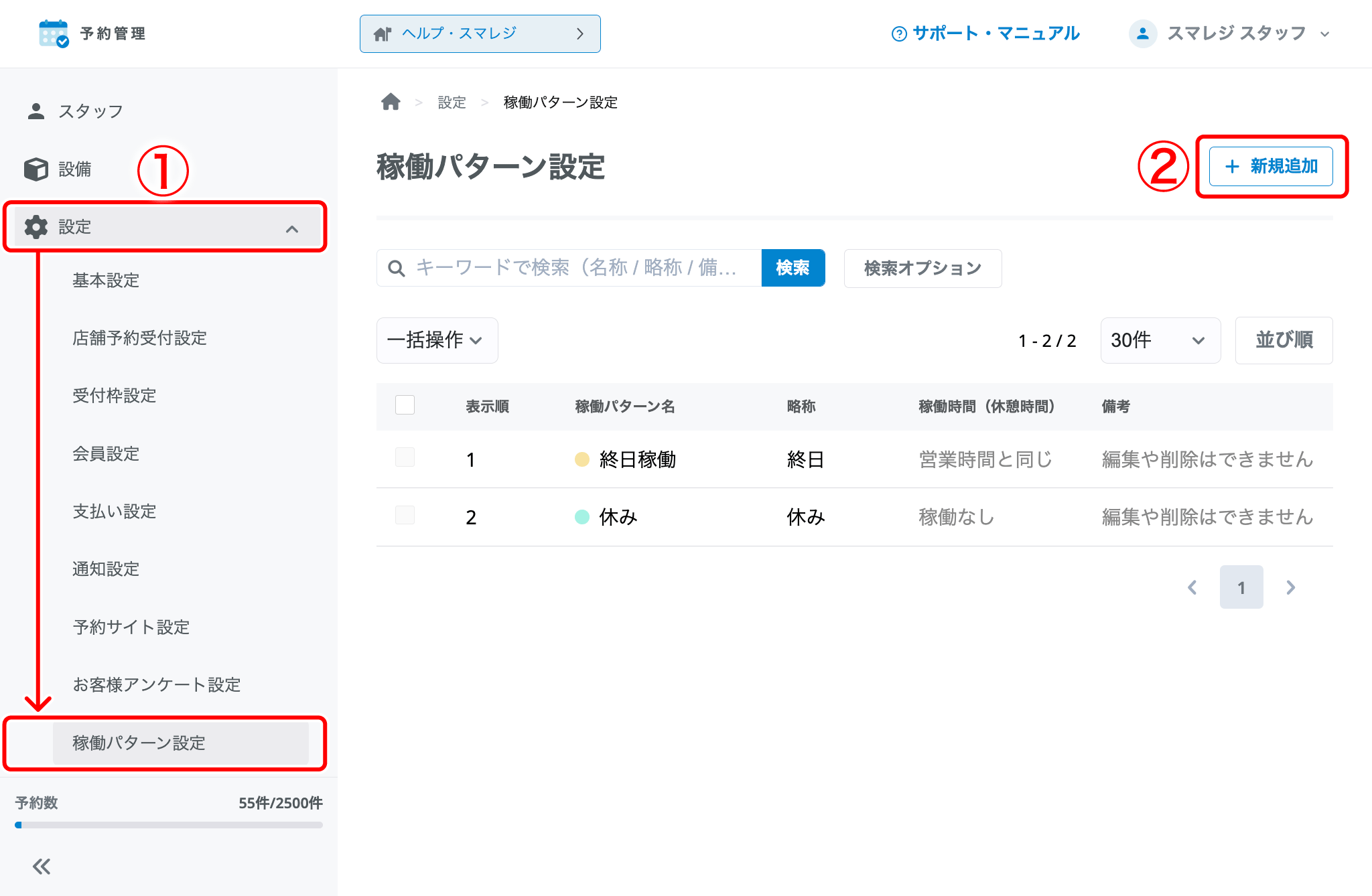Toggle the select-all checkbox in table header
Screen dimensions: 1372x896
point(405,404)
